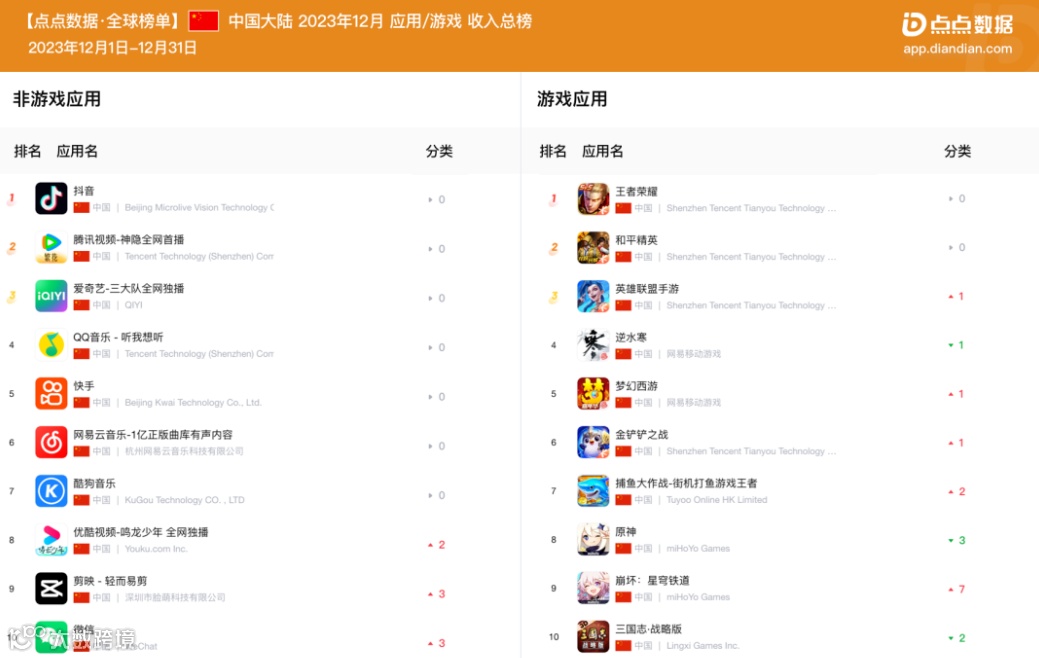
Task: Click rank change value 3 for 剪映
Action: click(x=441, y=594)
